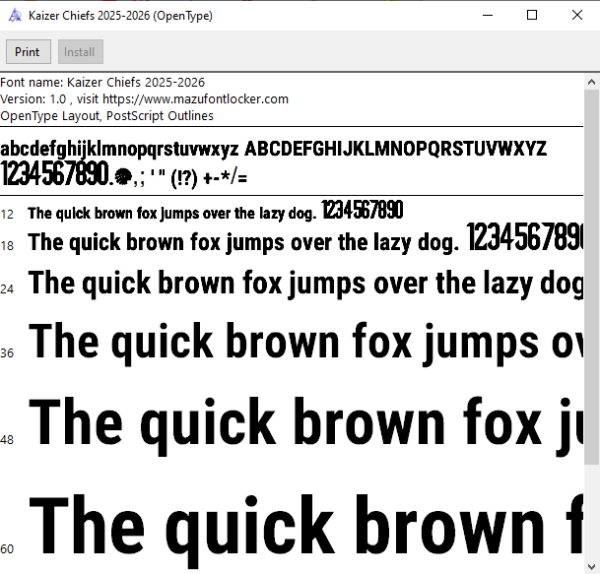Click the "OpenType Layout, PostScript Outlines" line
This screenshot has height=574, width=600.
(x=107, y=116)
